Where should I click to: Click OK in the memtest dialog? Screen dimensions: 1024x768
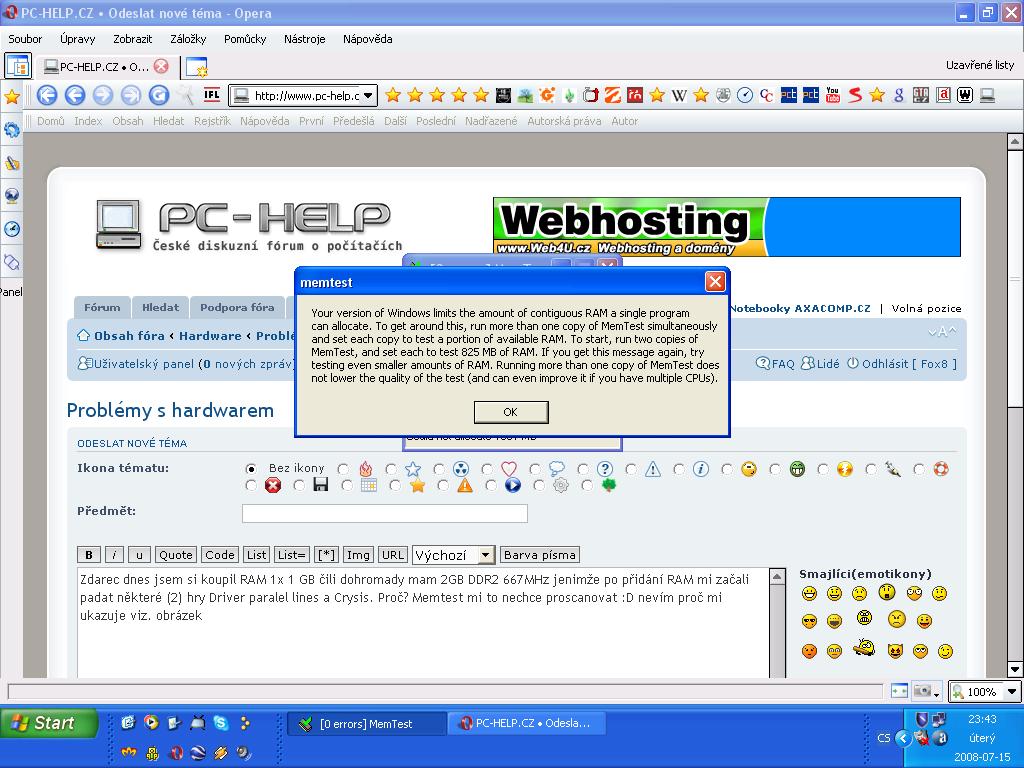(511, 412)
